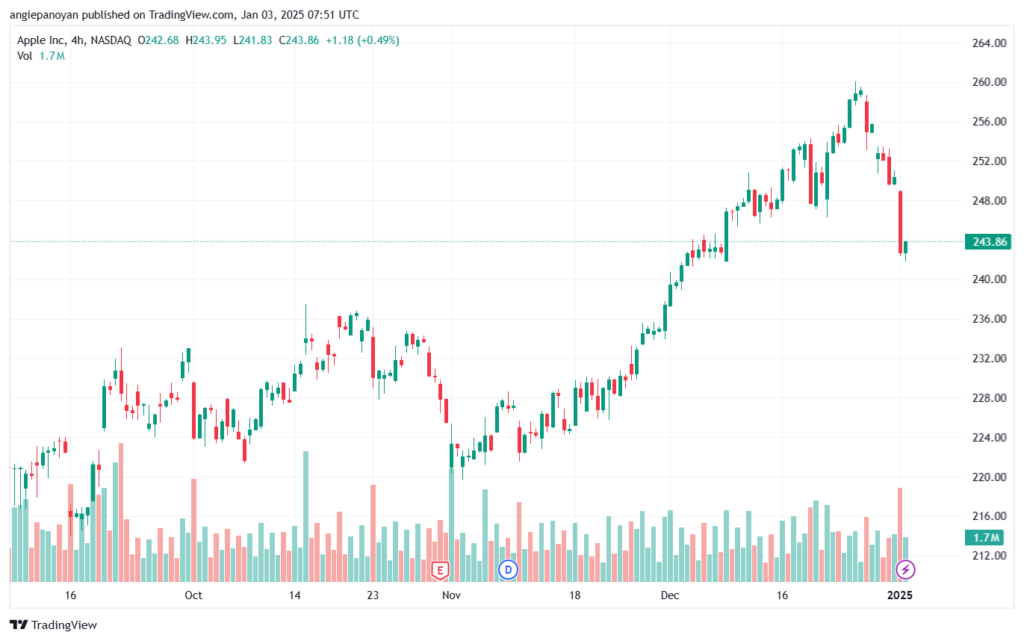
Task: Click the Dec date axis label
Action: pos(669,595)
